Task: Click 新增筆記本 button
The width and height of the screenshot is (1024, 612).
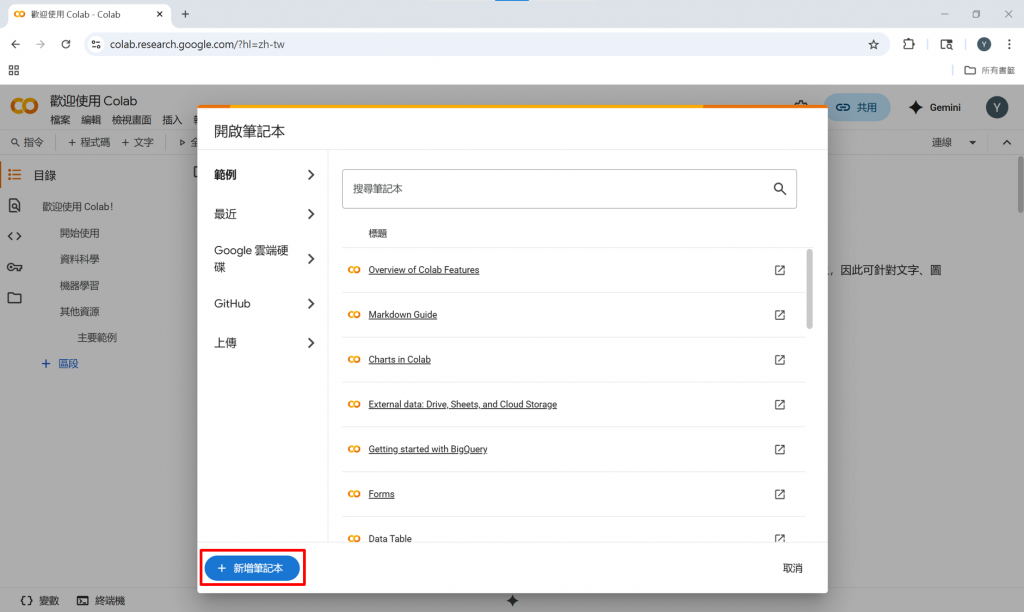Action: [252, 568]
